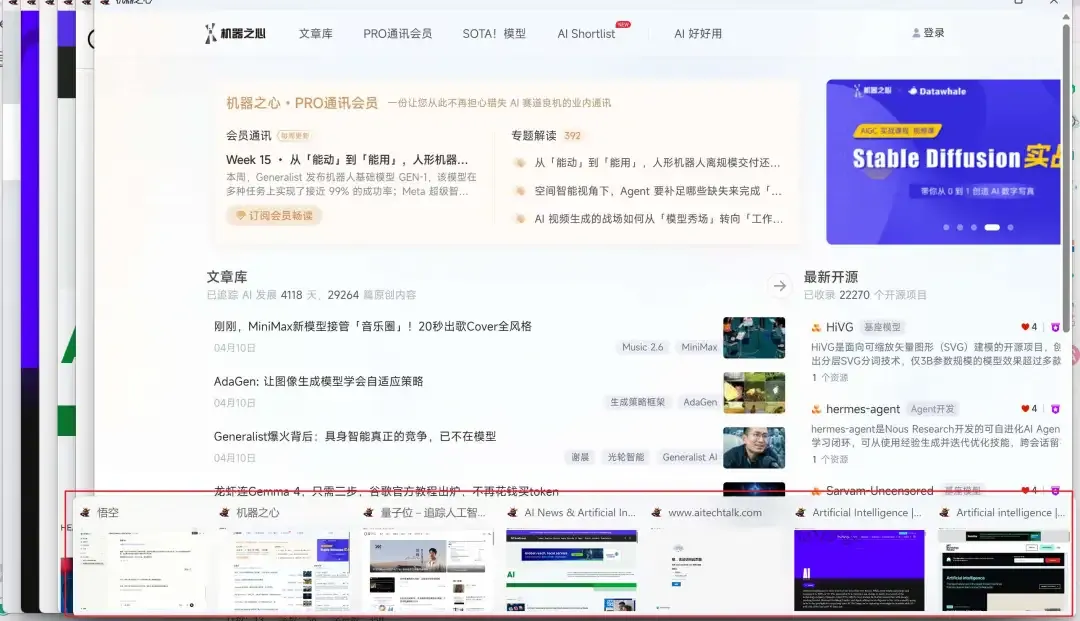Image resolution: width=1080 pixels, height=621 pixels.
Task: Select the active fourth carousel dot on banner
Action: pyautogui.click(x=992, y=227)
